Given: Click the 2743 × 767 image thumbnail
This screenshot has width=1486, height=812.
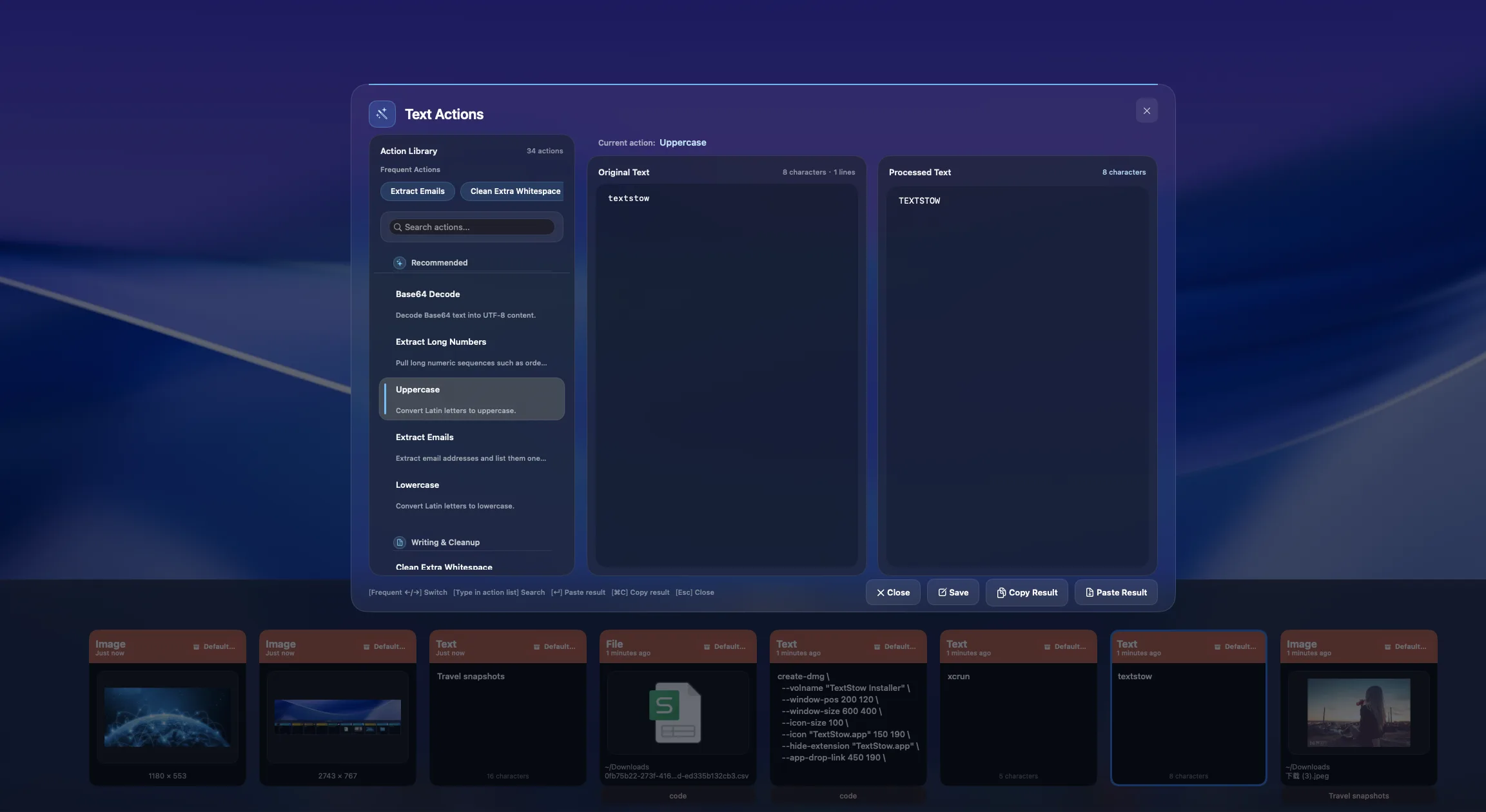Looking at the screenshot, I should (x=338, y=717).
